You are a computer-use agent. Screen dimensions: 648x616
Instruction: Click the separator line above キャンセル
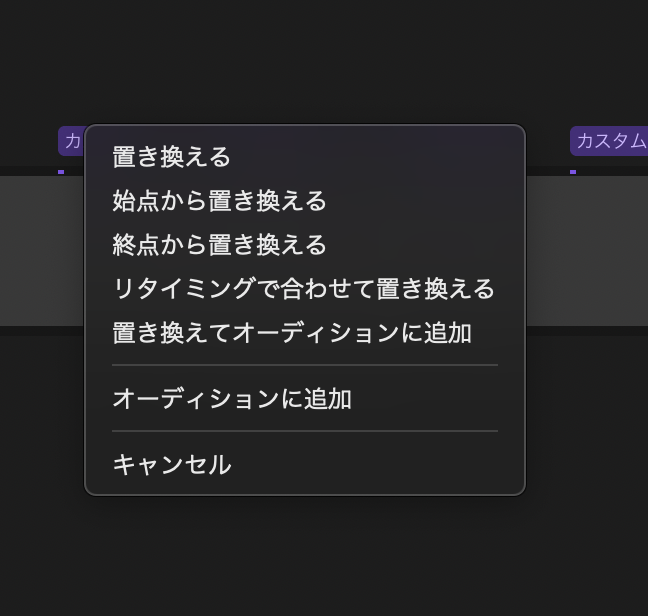pos(304,431)
